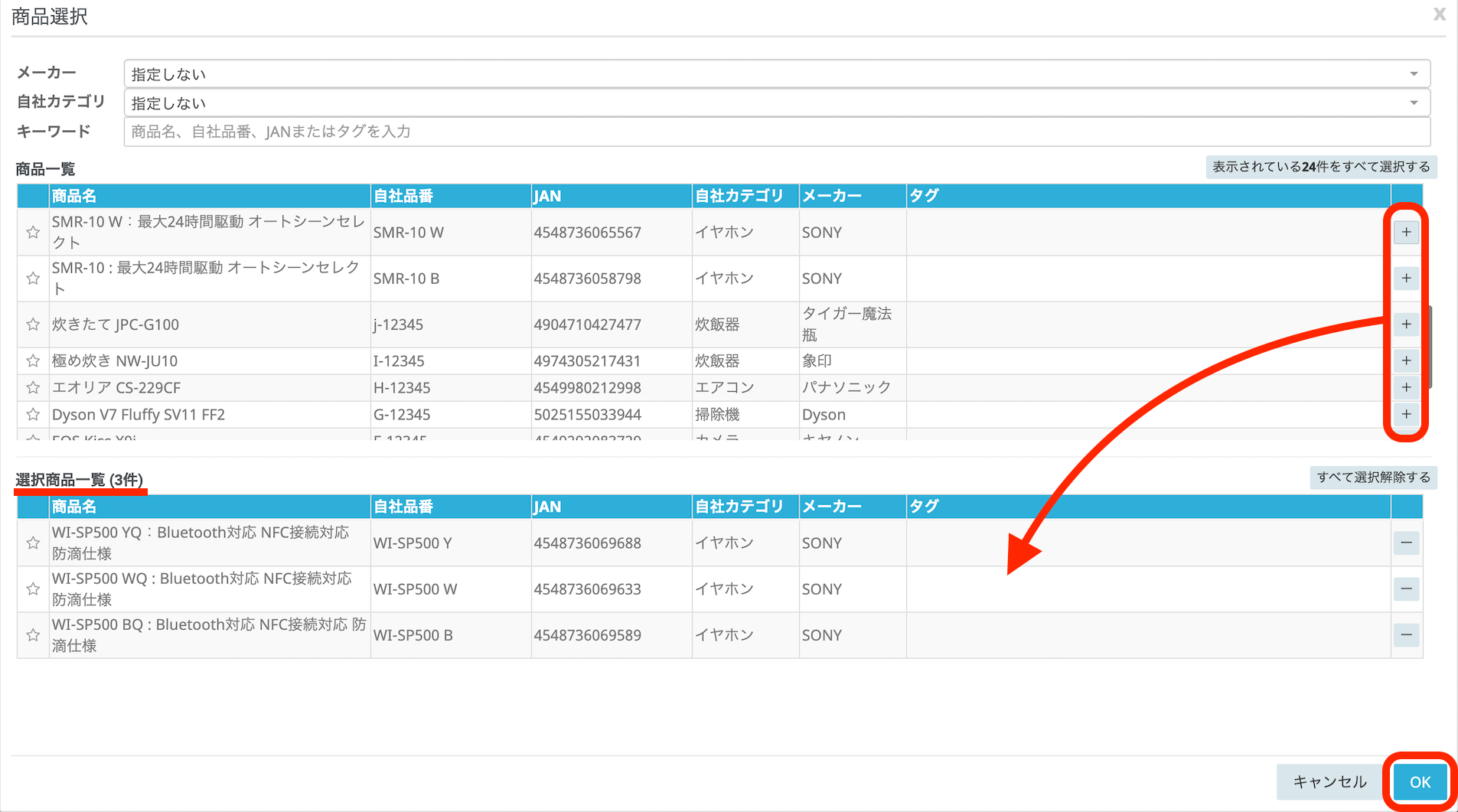Confirm selection with OK button
1458x812 pixels.
pos(1420,782)
